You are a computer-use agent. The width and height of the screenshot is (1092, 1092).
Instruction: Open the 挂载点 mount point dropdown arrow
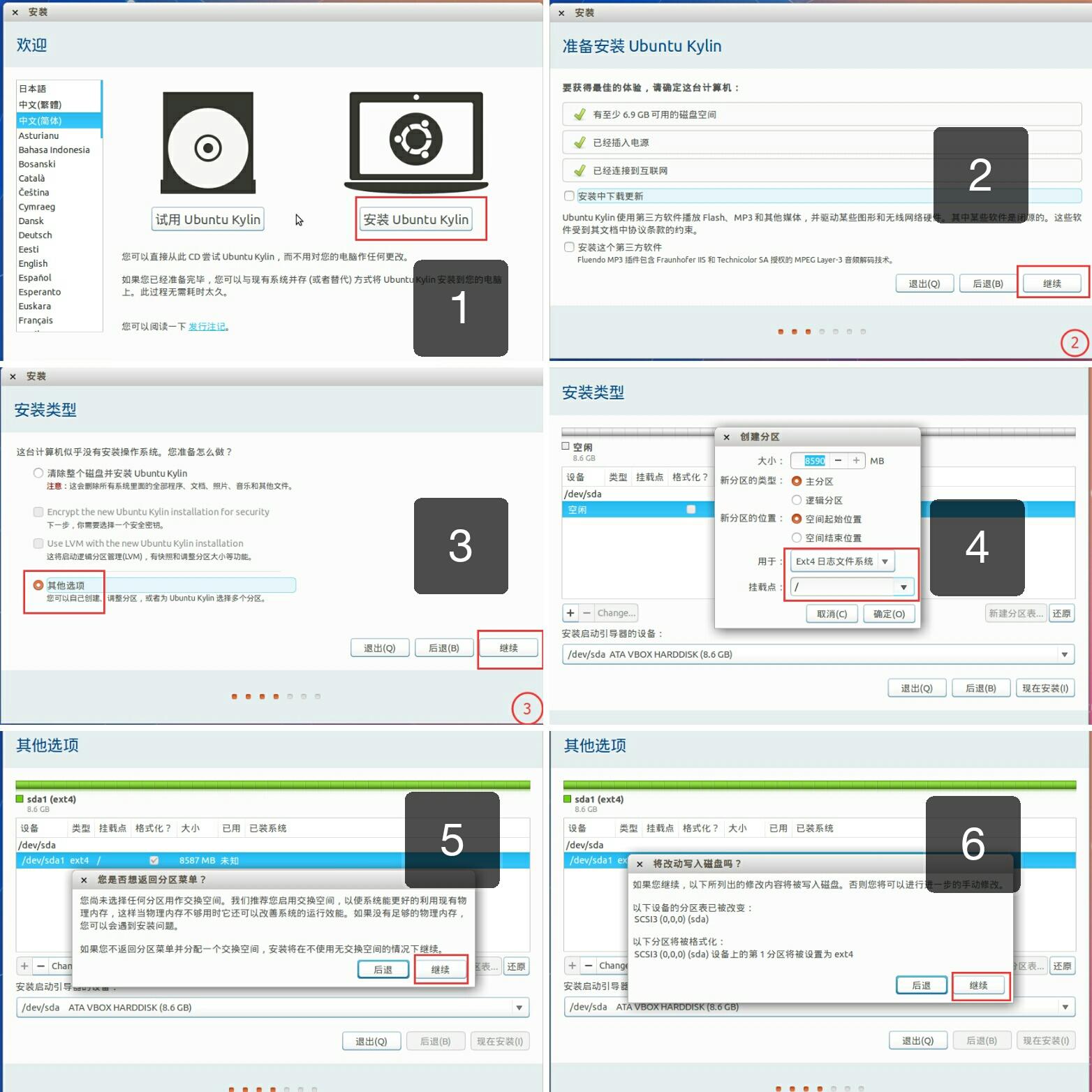click(903, 587)
